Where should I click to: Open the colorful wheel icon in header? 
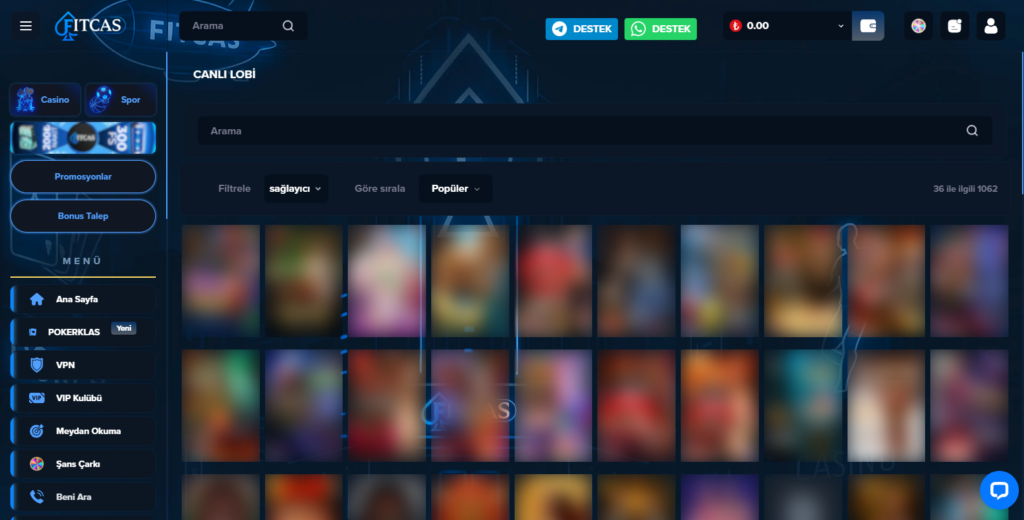coord(918,26)
